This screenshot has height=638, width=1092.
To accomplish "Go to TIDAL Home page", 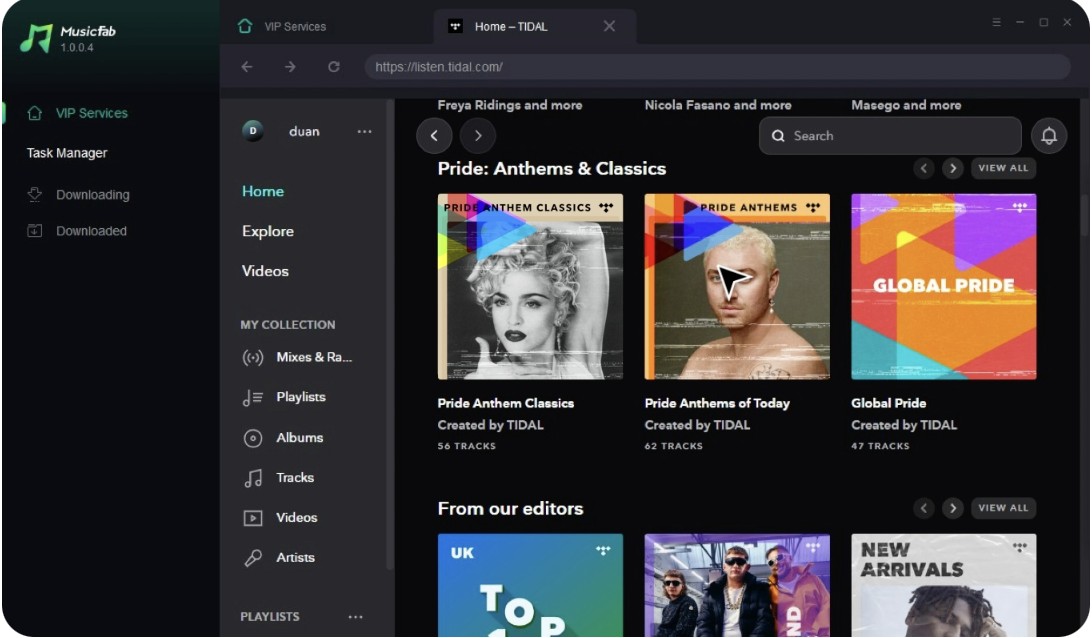I will coord(263,191).
